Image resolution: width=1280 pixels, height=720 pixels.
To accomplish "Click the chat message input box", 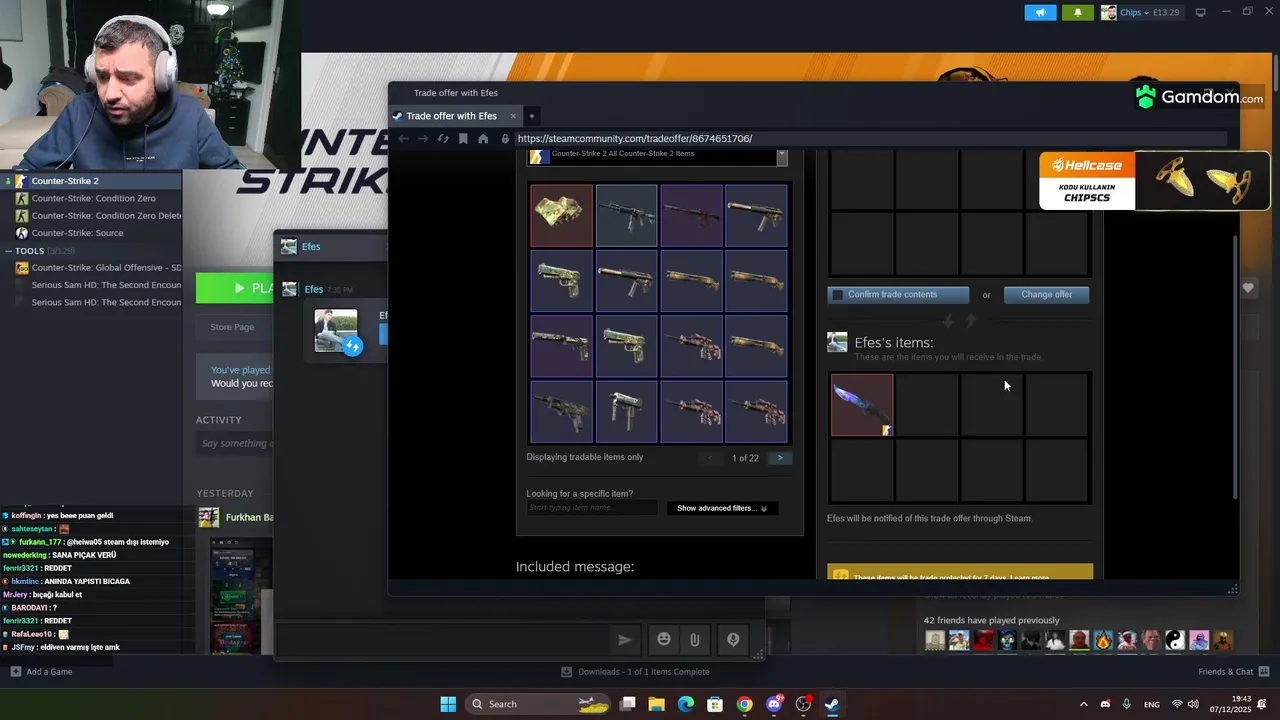I will tap(441, 640).
